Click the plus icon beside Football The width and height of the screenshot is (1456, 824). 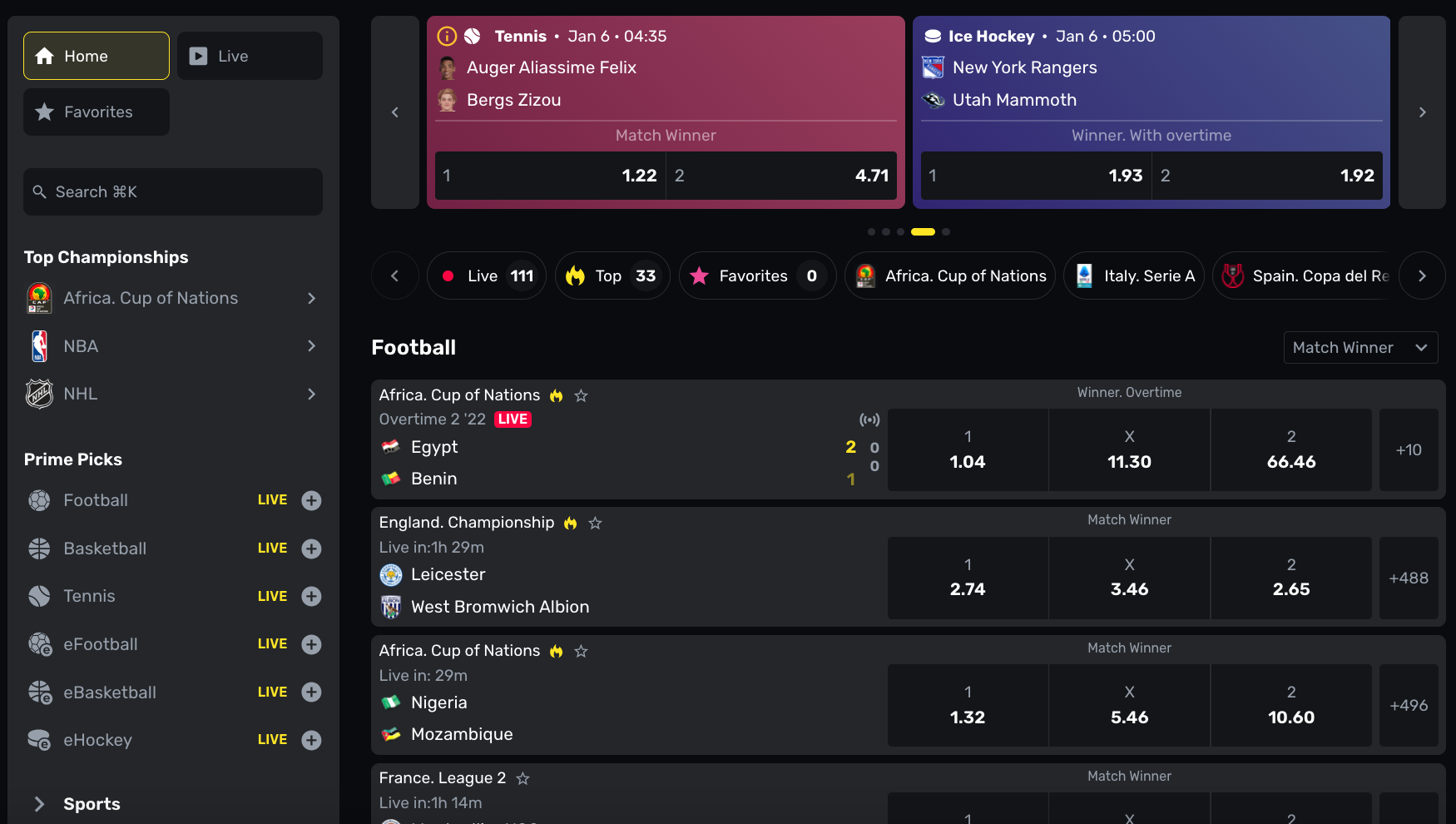click(x=311, y=500)
